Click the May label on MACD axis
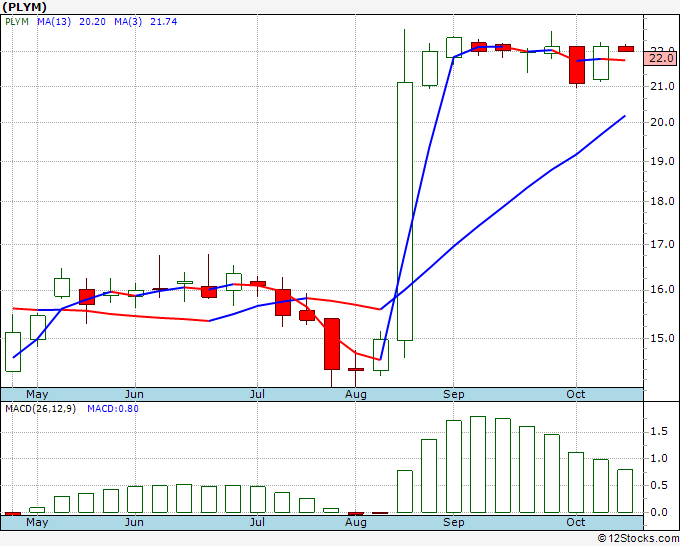 (x=37, y=523)
